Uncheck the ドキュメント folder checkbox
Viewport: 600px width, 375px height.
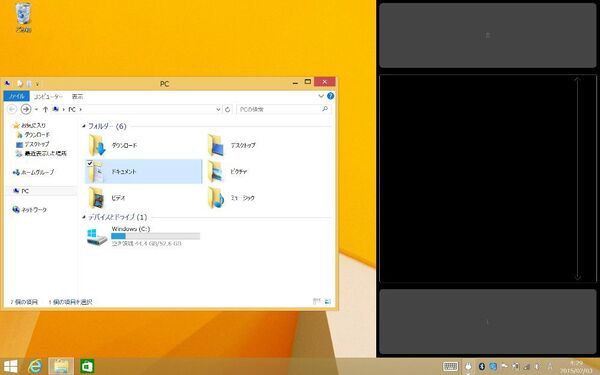click(x=90, y=163)
